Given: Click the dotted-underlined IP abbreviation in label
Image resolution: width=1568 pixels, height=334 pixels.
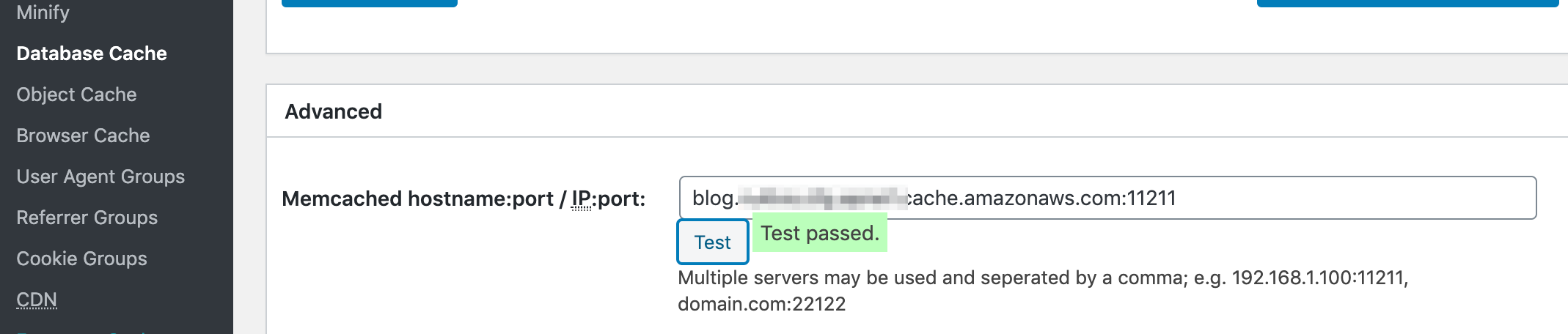Looking at the screenshot, I should click(582, 198).
